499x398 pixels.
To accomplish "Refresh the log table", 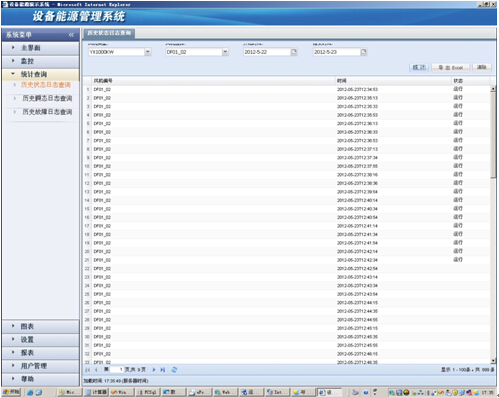I will [x=174, y=370].
